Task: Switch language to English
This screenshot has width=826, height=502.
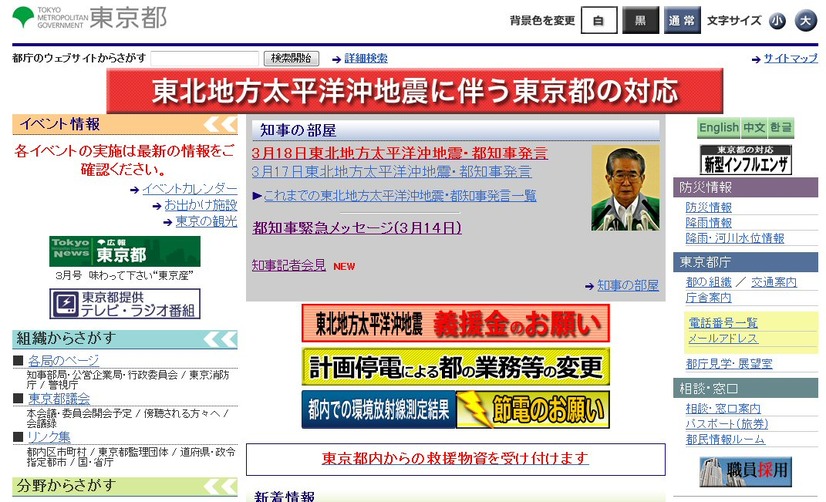Action: 719,127
